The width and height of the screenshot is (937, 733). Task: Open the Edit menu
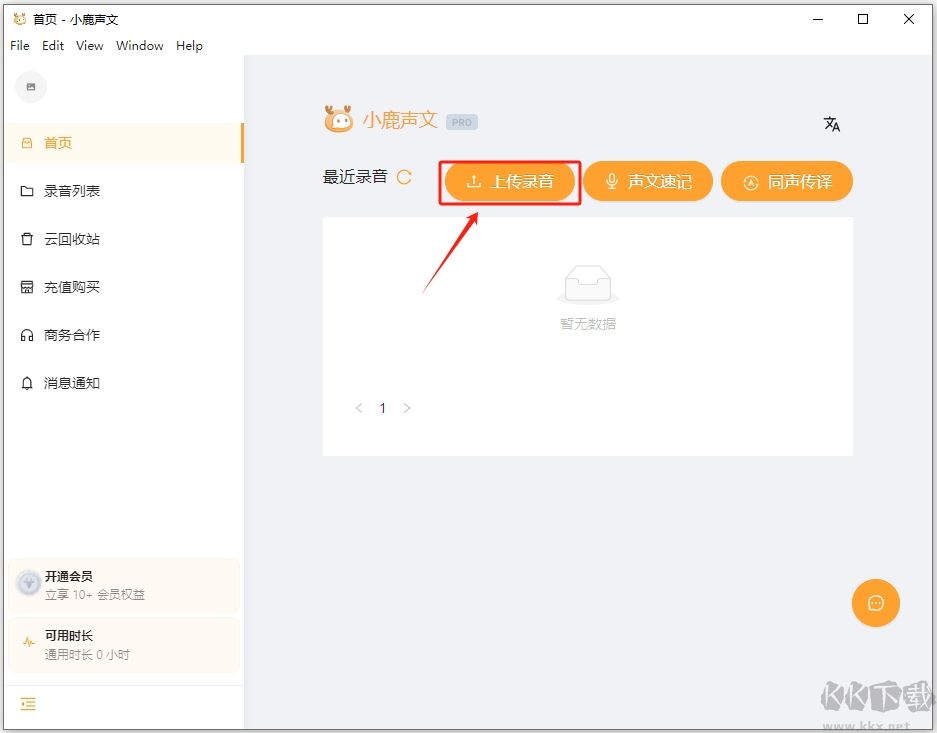click(x=52, y=45)
